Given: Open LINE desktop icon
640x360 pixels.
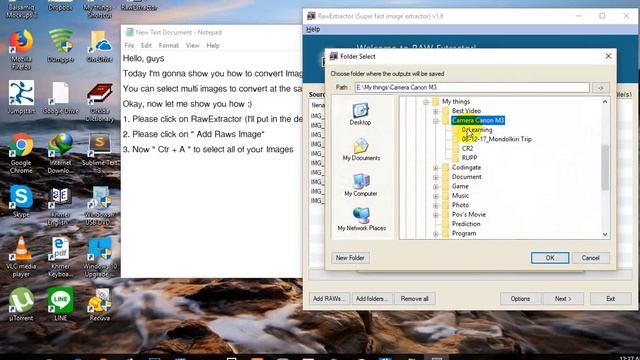Looking at the screenshot, I should coord(60,304).
